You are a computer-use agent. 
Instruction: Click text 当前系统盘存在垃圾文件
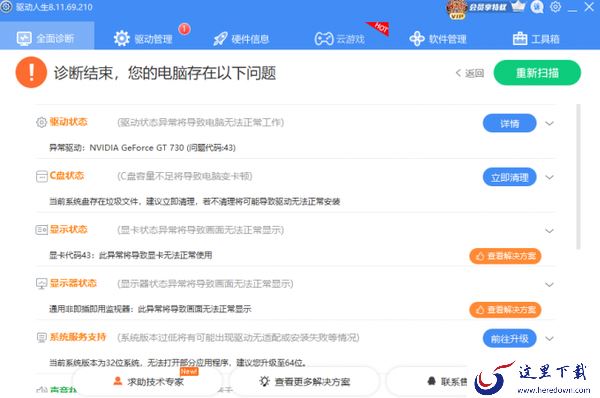coord(194,201)
